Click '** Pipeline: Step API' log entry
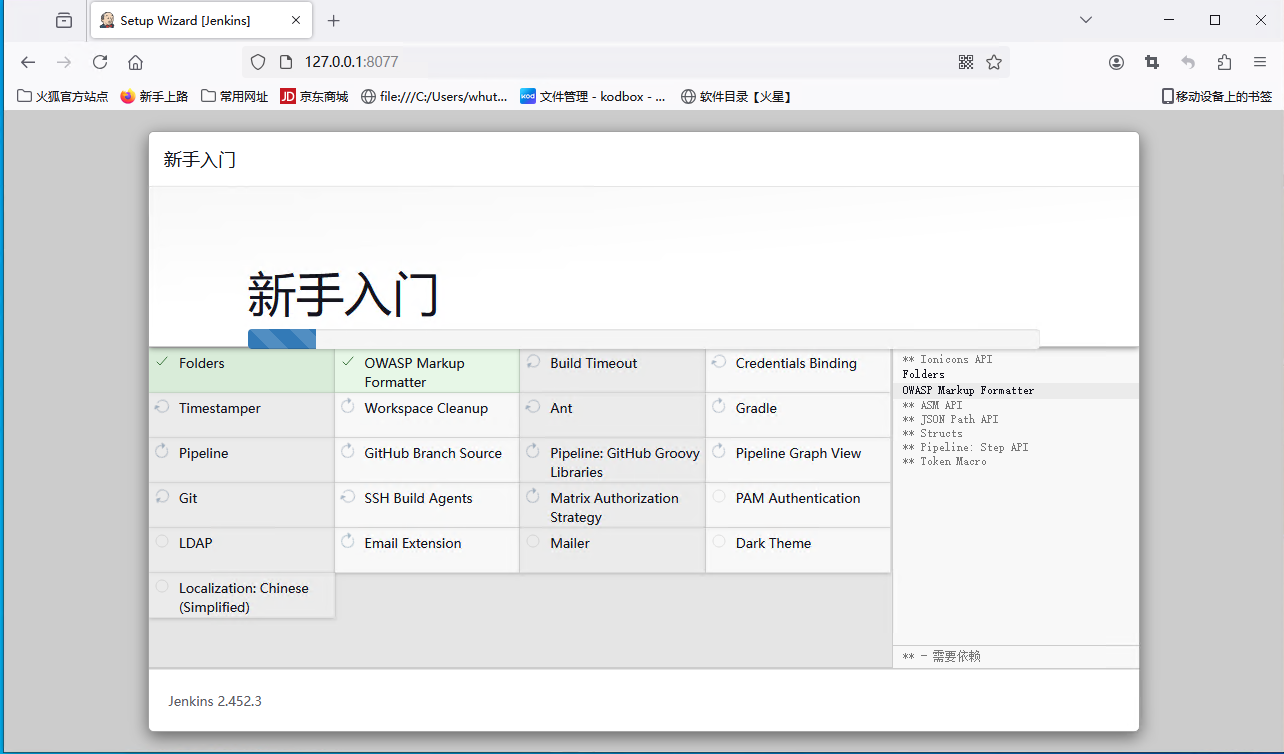Viewport: 1284px width, 754px height. [965, 447]
